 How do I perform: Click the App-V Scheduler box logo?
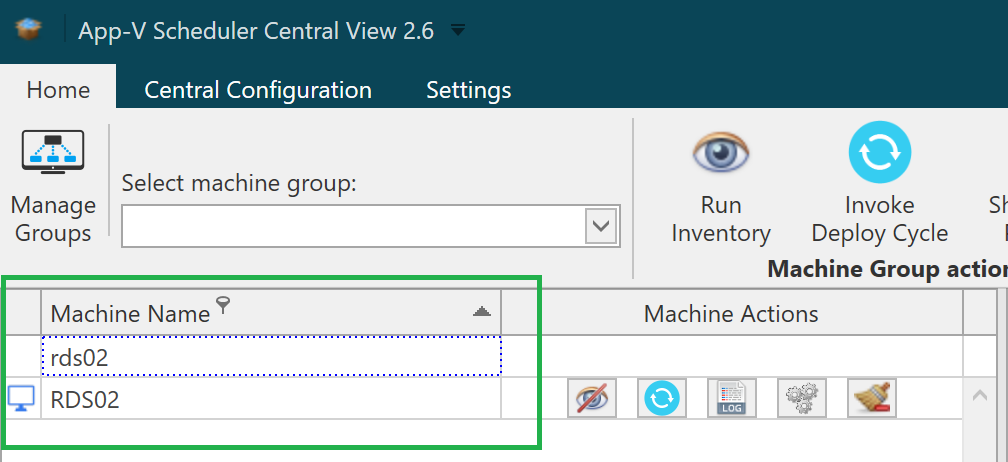coord(31,29)
